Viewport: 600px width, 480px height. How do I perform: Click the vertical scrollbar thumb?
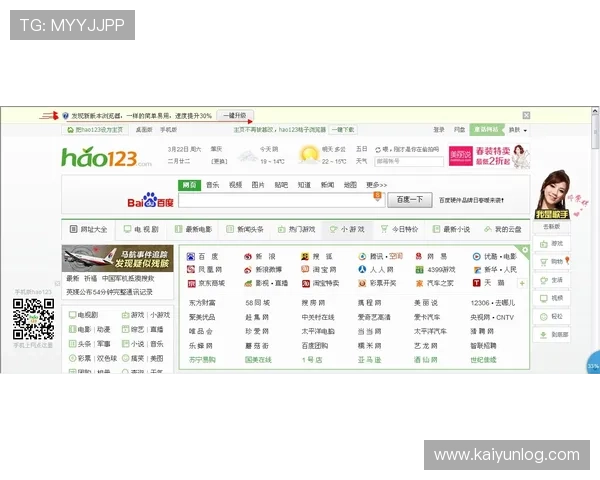tap(595, 132)
